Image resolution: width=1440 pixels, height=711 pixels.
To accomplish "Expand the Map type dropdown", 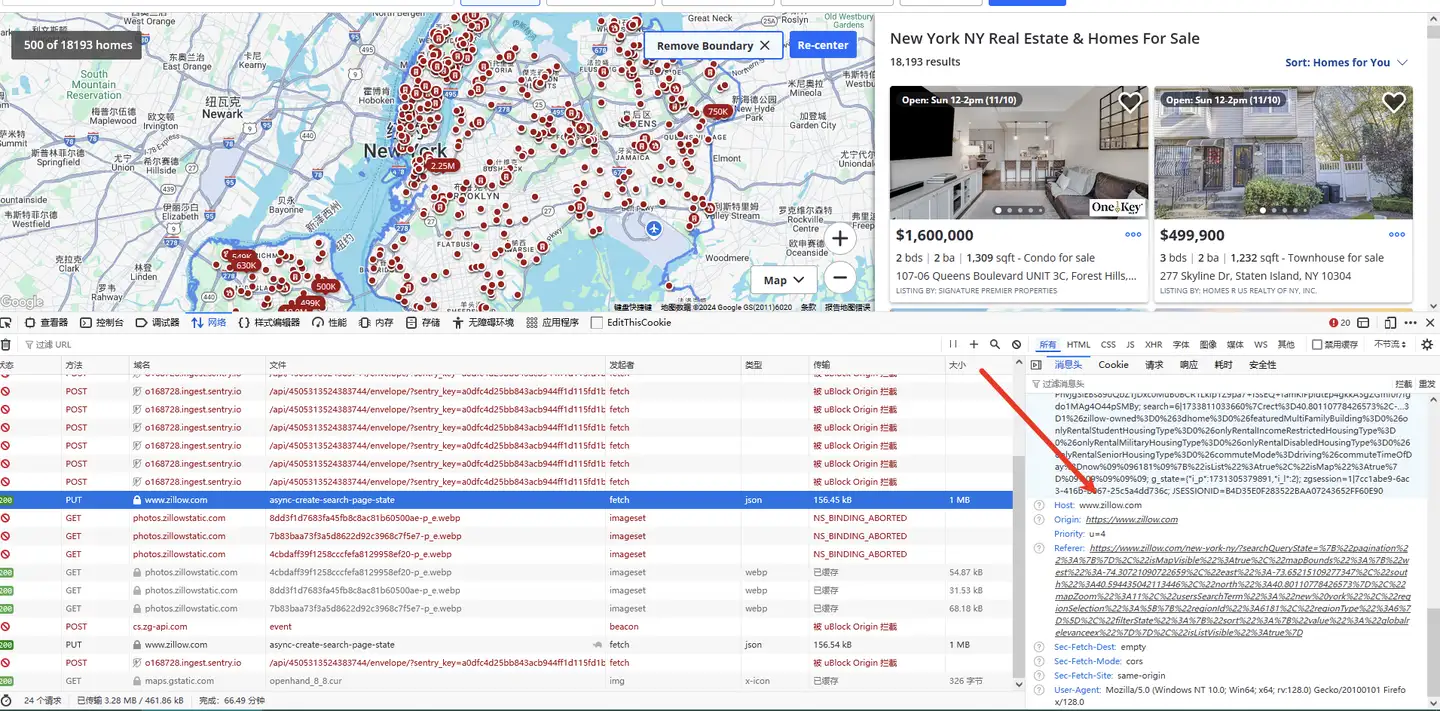I will point(784,280).
